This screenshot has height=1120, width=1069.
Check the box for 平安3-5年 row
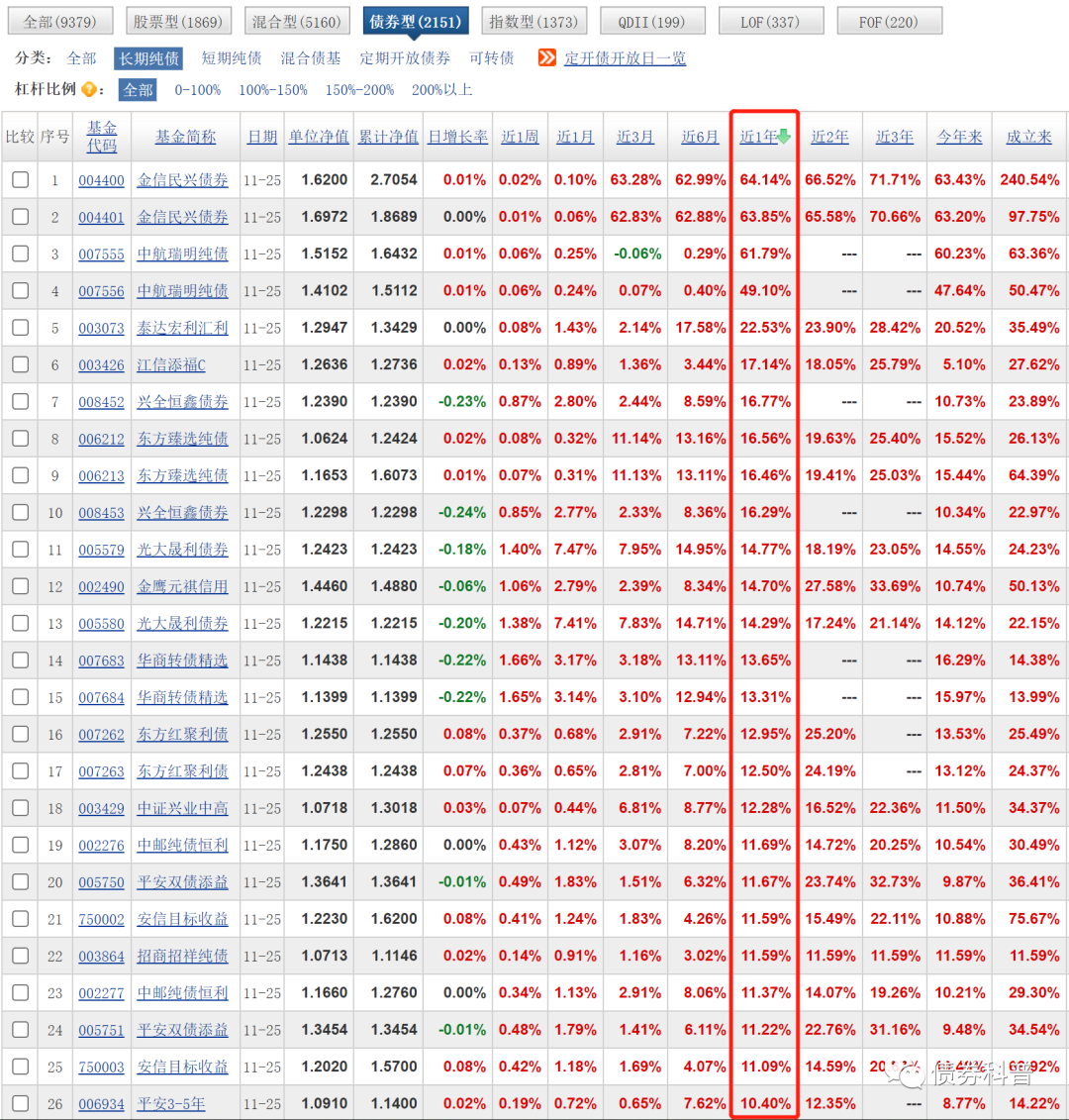tap(20, 1103)
